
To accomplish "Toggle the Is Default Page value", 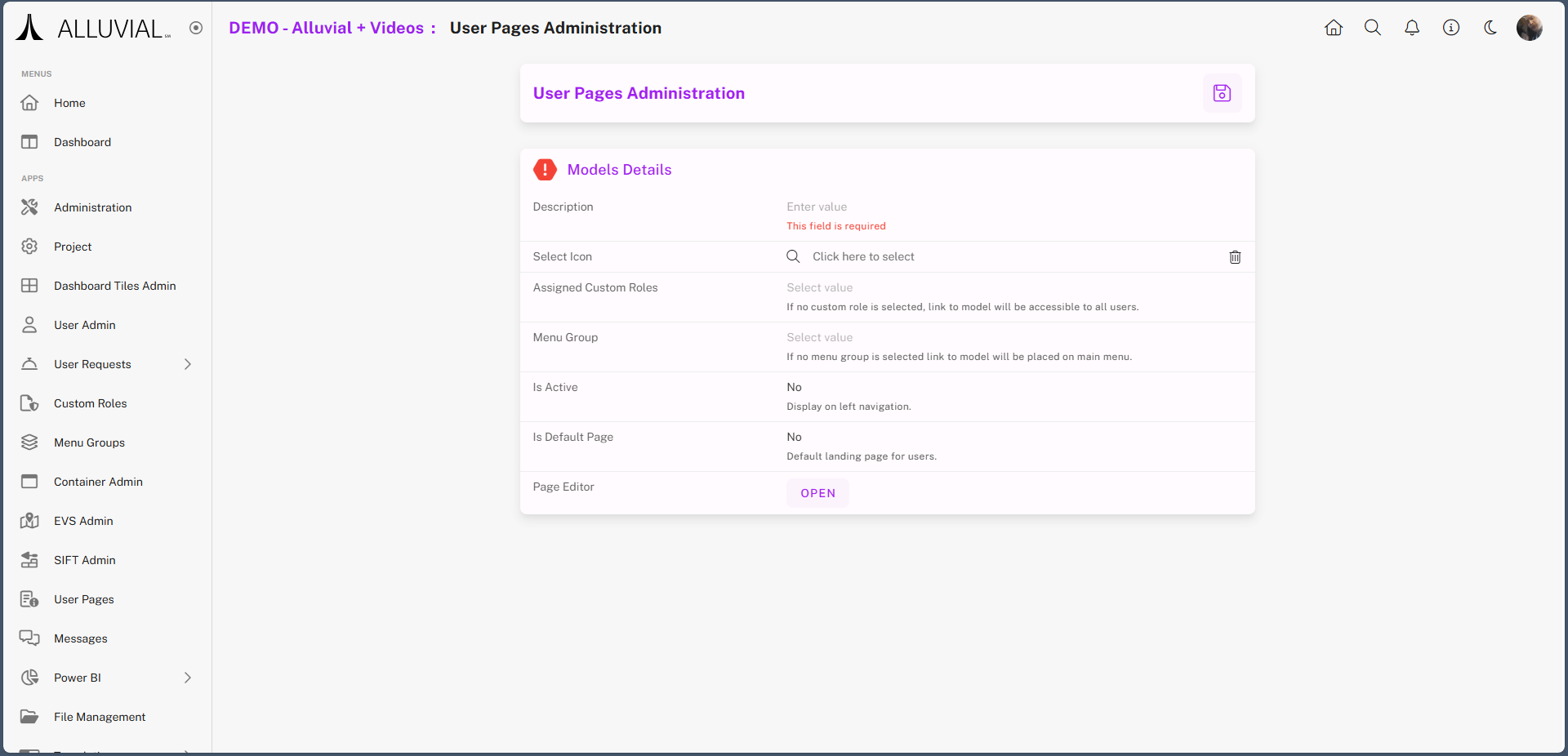I will [794, 437].
